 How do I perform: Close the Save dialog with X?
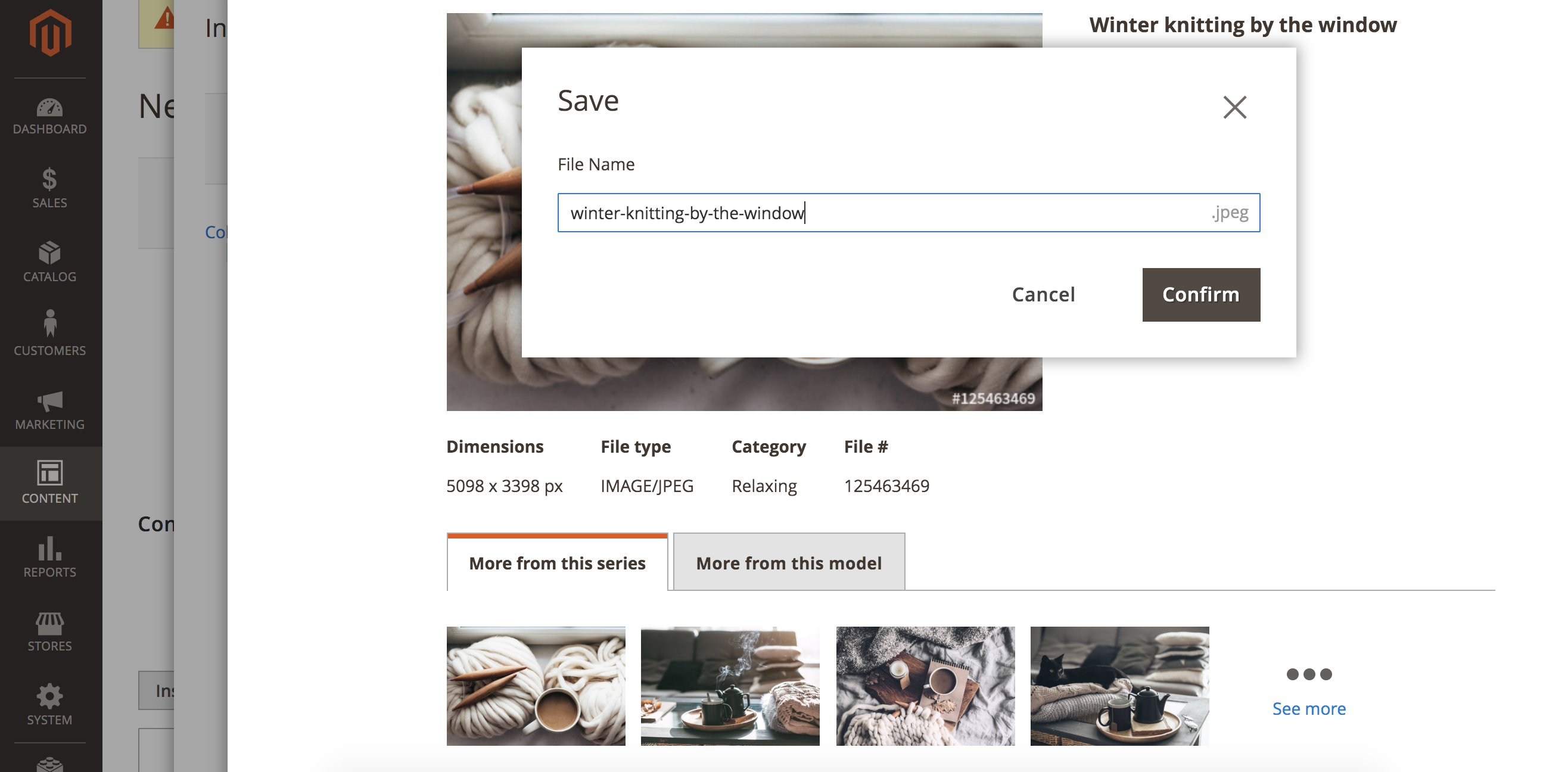(x=1234, y=107)
